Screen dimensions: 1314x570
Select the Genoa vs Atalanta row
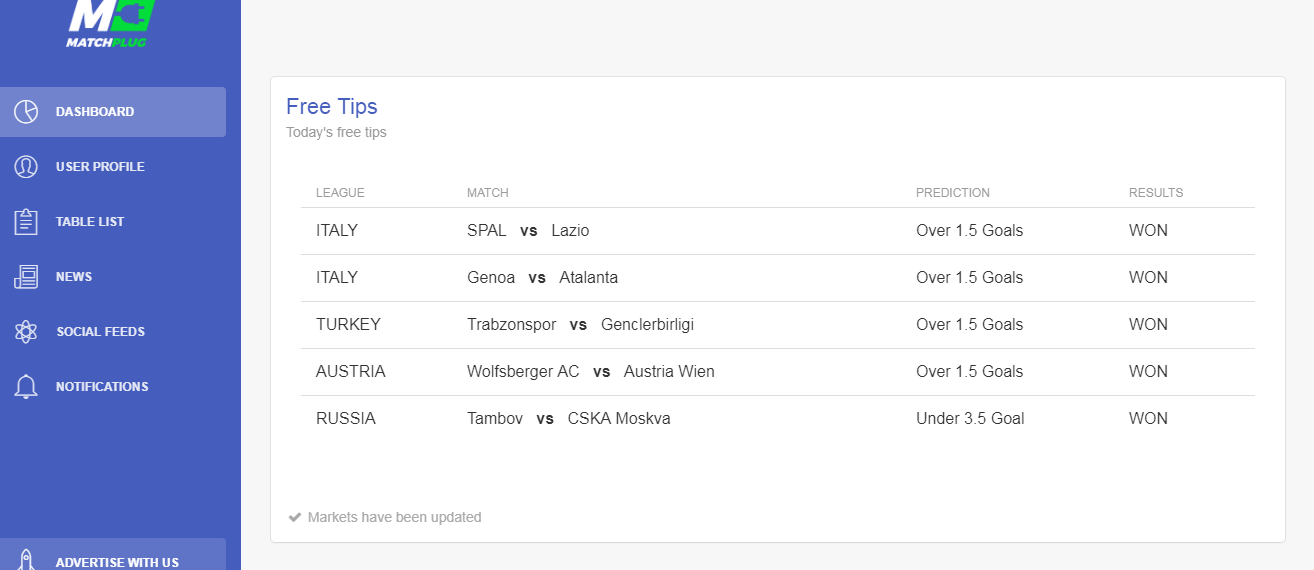coord(542,278)
